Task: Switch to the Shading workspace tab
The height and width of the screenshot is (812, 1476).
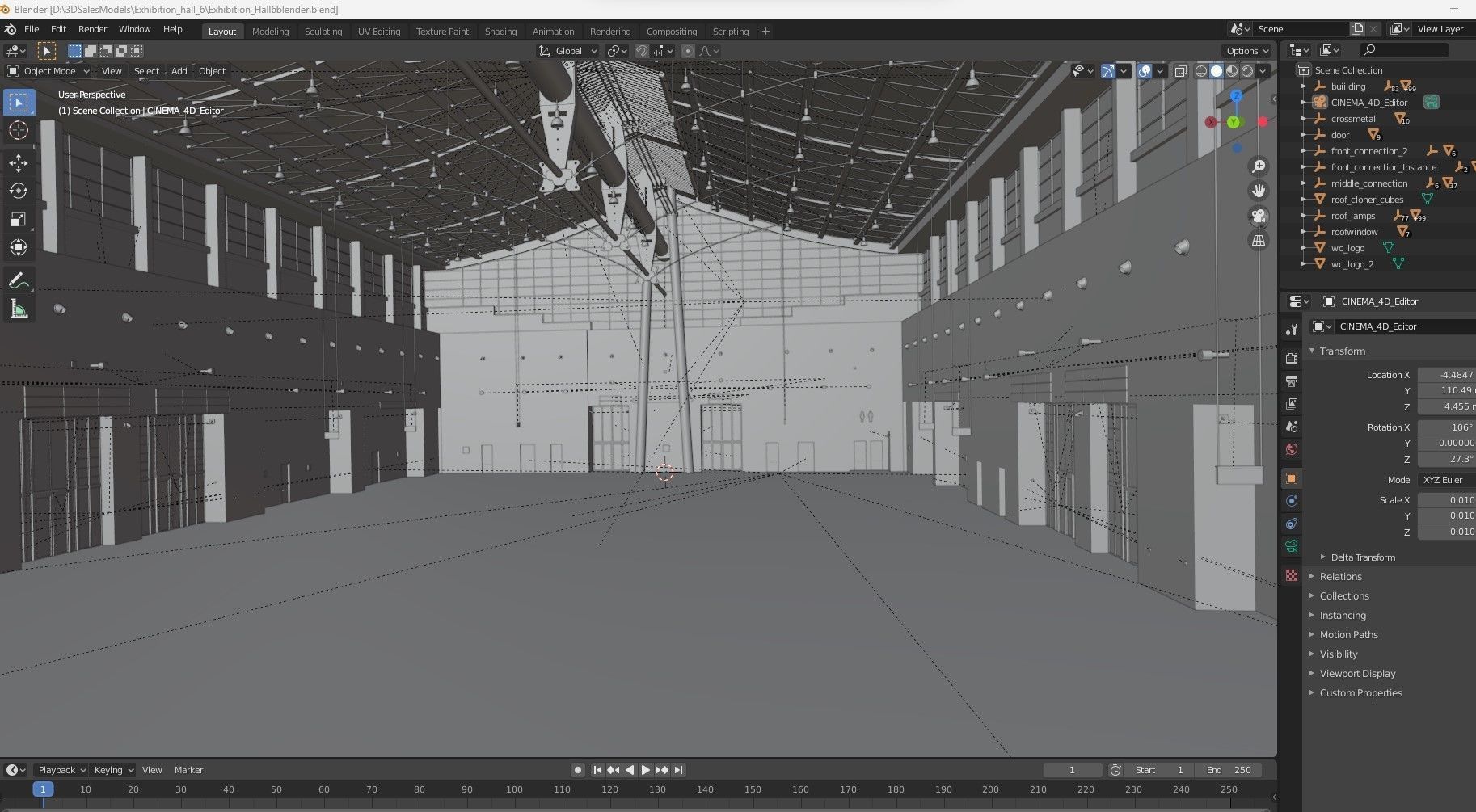Action: [x=500, y=32]
